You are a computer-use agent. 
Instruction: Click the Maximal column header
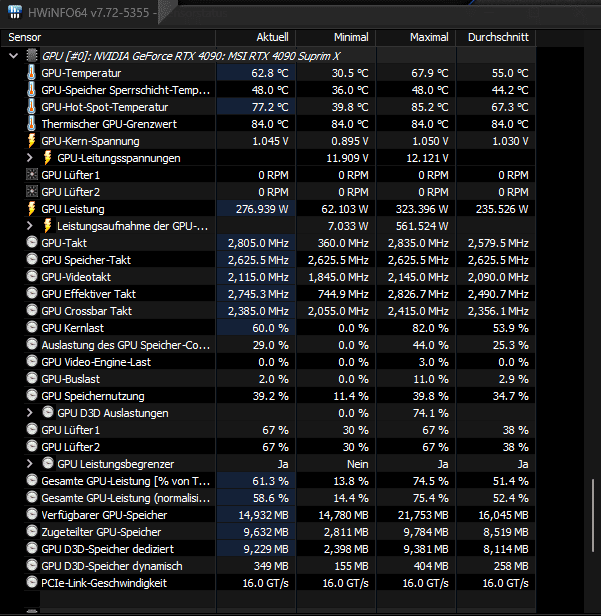(416, 37)
